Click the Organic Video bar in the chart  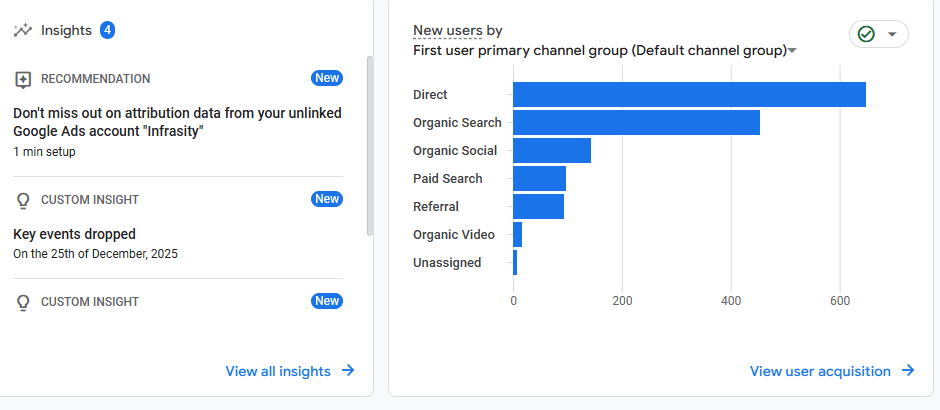[517, 234]
